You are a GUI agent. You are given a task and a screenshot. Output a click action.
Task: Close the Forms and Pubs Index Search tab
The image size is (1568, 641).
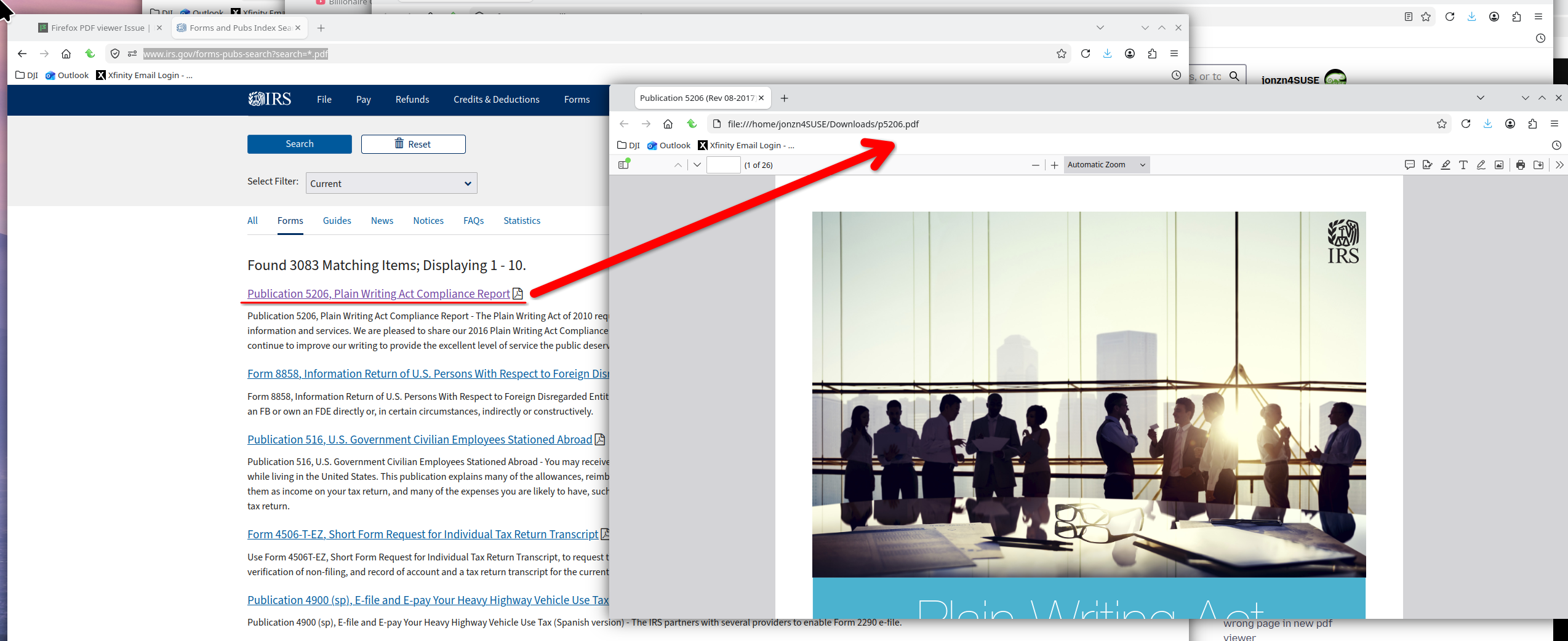pos(298,28)
